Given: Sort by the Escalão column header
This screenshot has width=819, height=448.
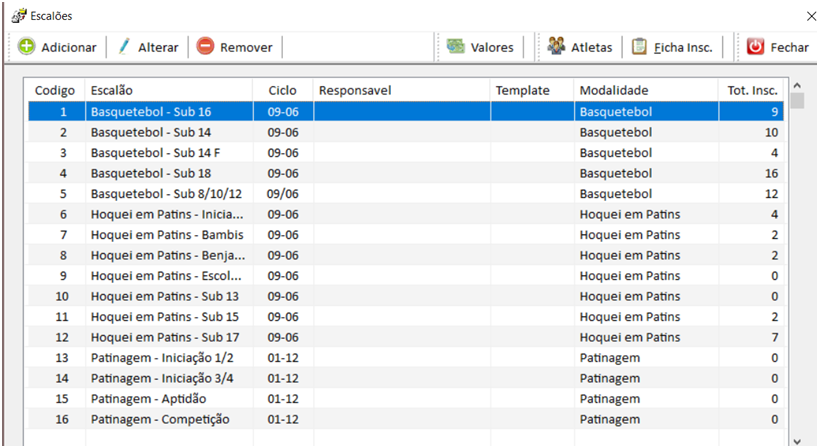Looking at the screenshot, I should (x=168, y=90).
